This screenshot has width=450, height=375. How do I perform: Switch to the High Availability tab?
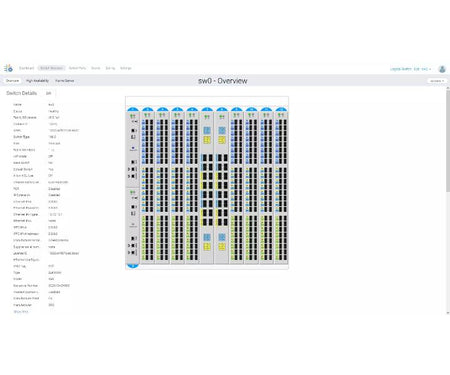(37, 81)
